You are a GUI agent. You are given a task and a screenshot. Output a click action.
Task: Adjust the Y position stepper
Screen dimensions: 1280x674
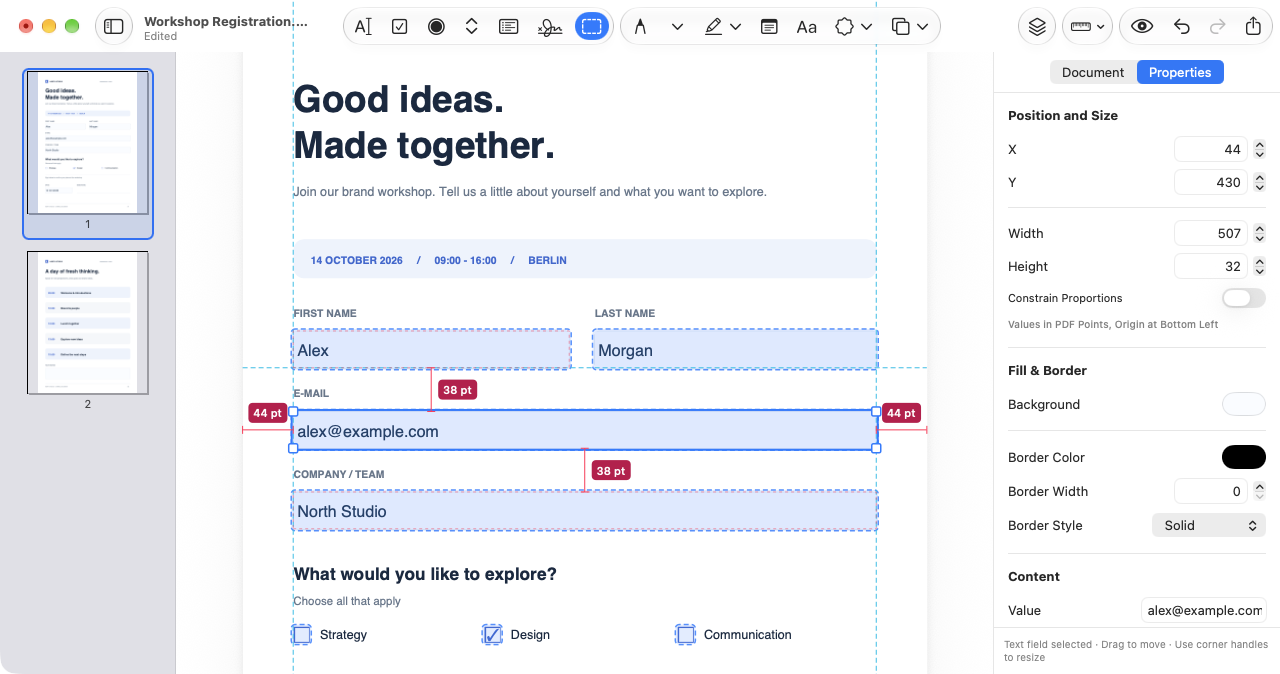[x=1260, y=182]
